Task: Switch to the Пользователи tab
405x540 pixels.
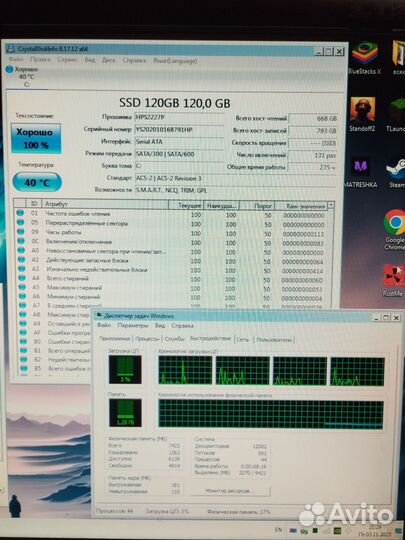Action: [x=274, y=340]
